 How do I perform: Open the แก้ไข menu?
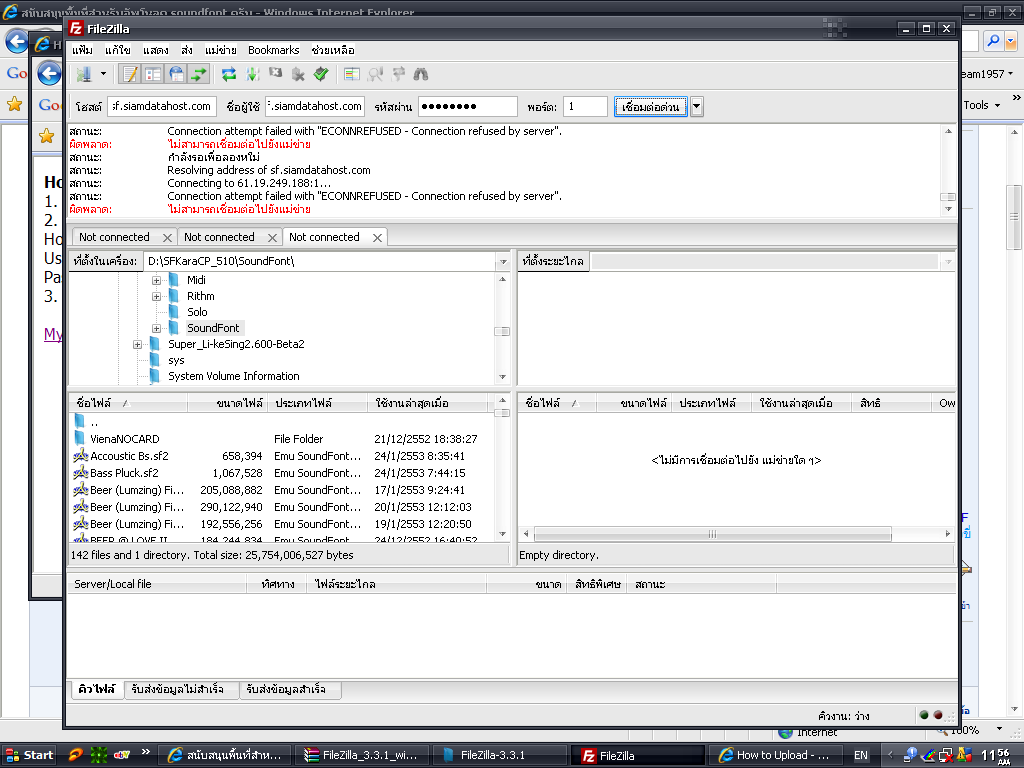[x=118, y=50]
